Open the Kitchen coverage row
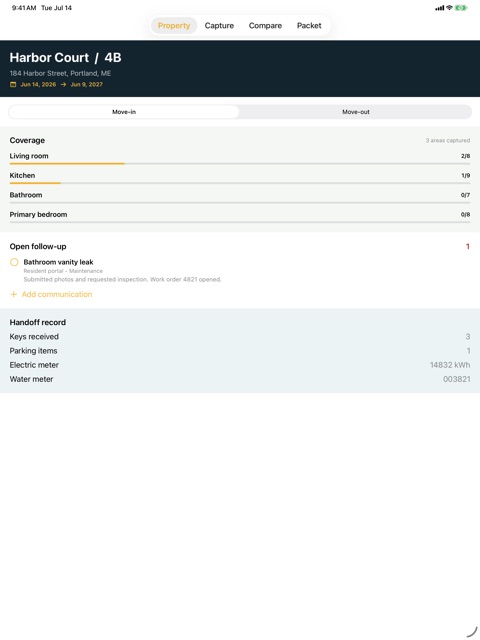480x640 pixels. pos(240,178)
